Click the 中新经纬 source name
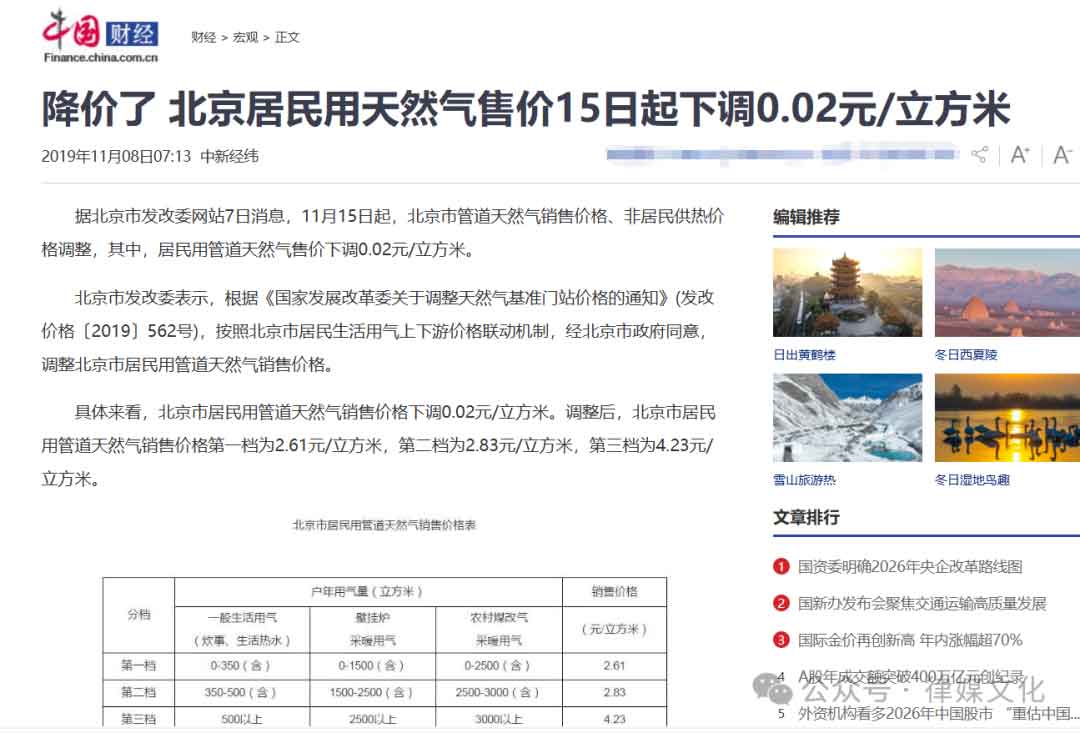The image size is (1080, 733). pyautogui.click(x=229, y=156)
